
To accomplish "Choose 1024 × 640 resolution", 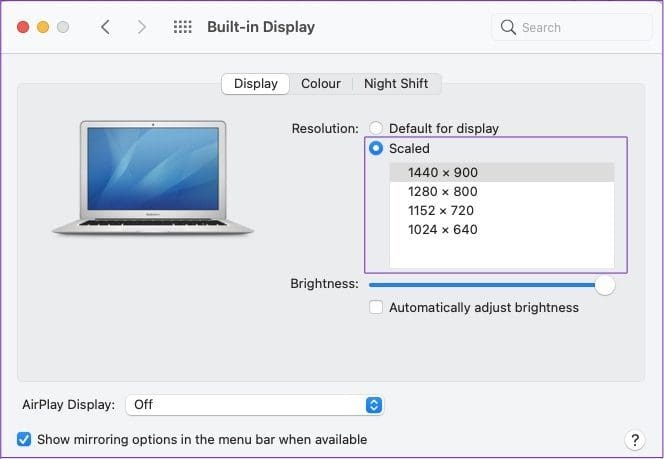I will tap(502, 230).
